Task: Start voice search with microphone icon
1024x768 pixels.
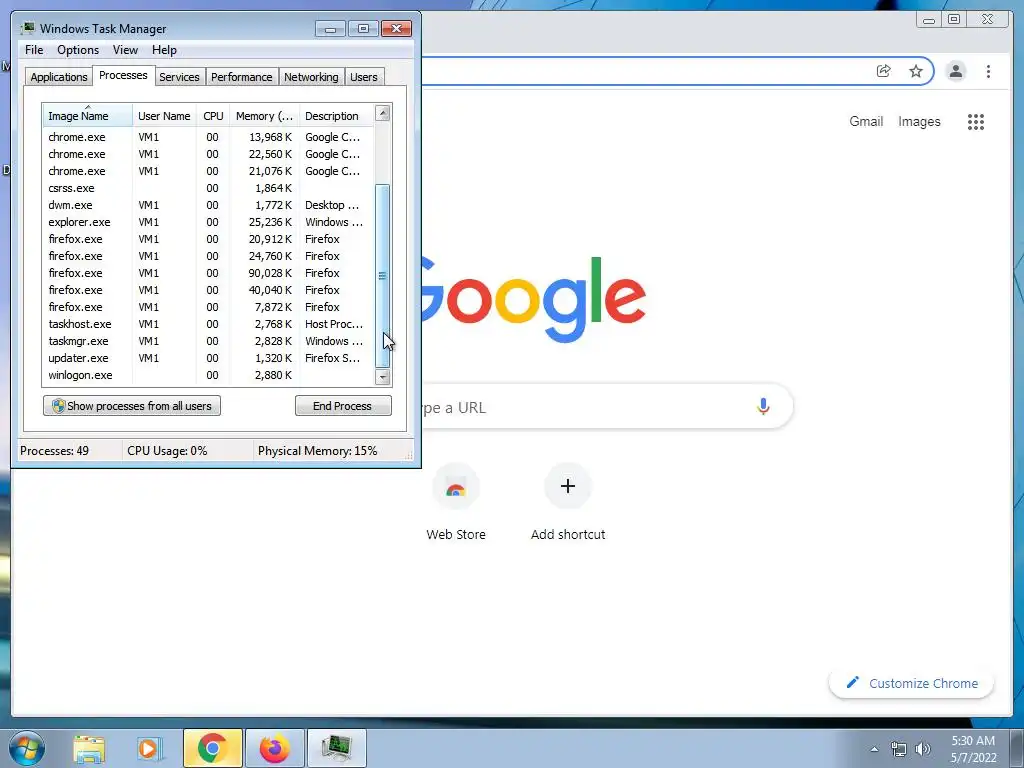Action: point(763,406)
